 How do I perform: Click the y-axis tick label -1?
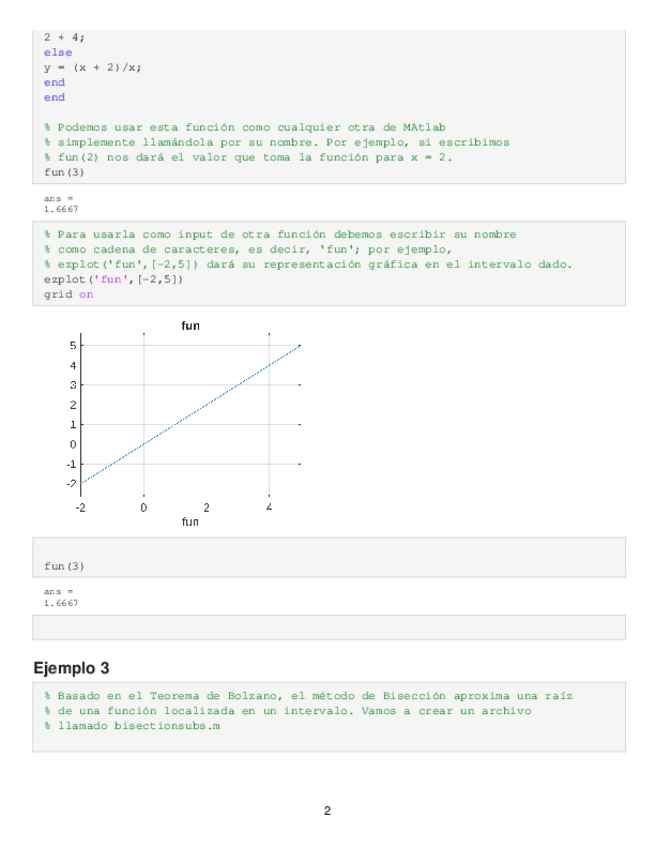pyautogui.click(x=70, y=464)
